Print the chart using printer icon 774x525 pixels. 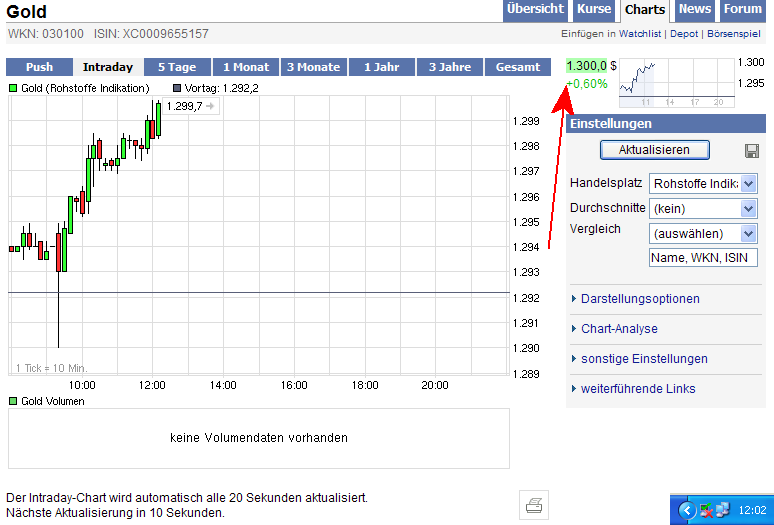pos(534,505)
